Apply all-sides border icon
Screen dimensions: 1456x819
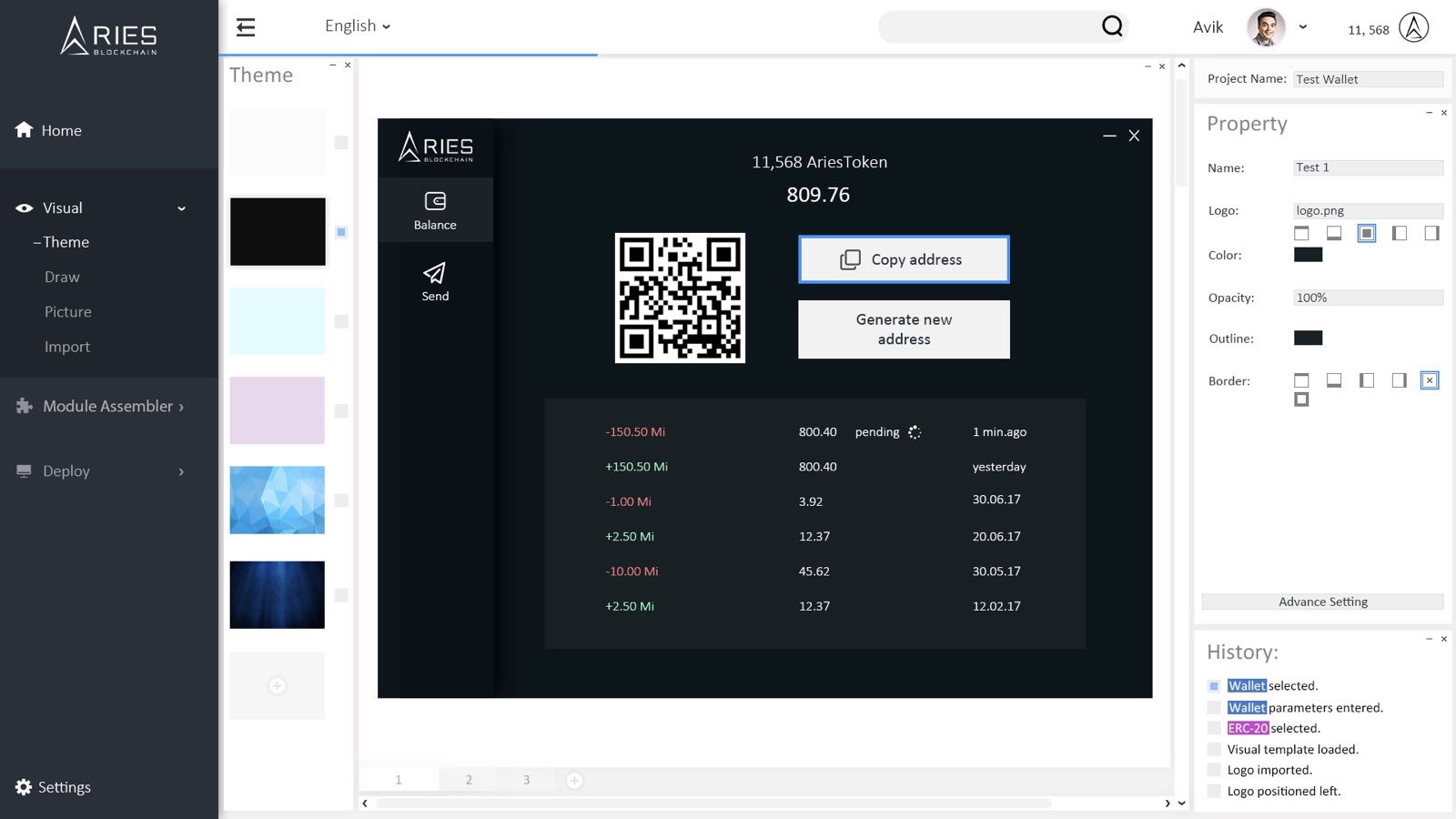coord(1301,399)
